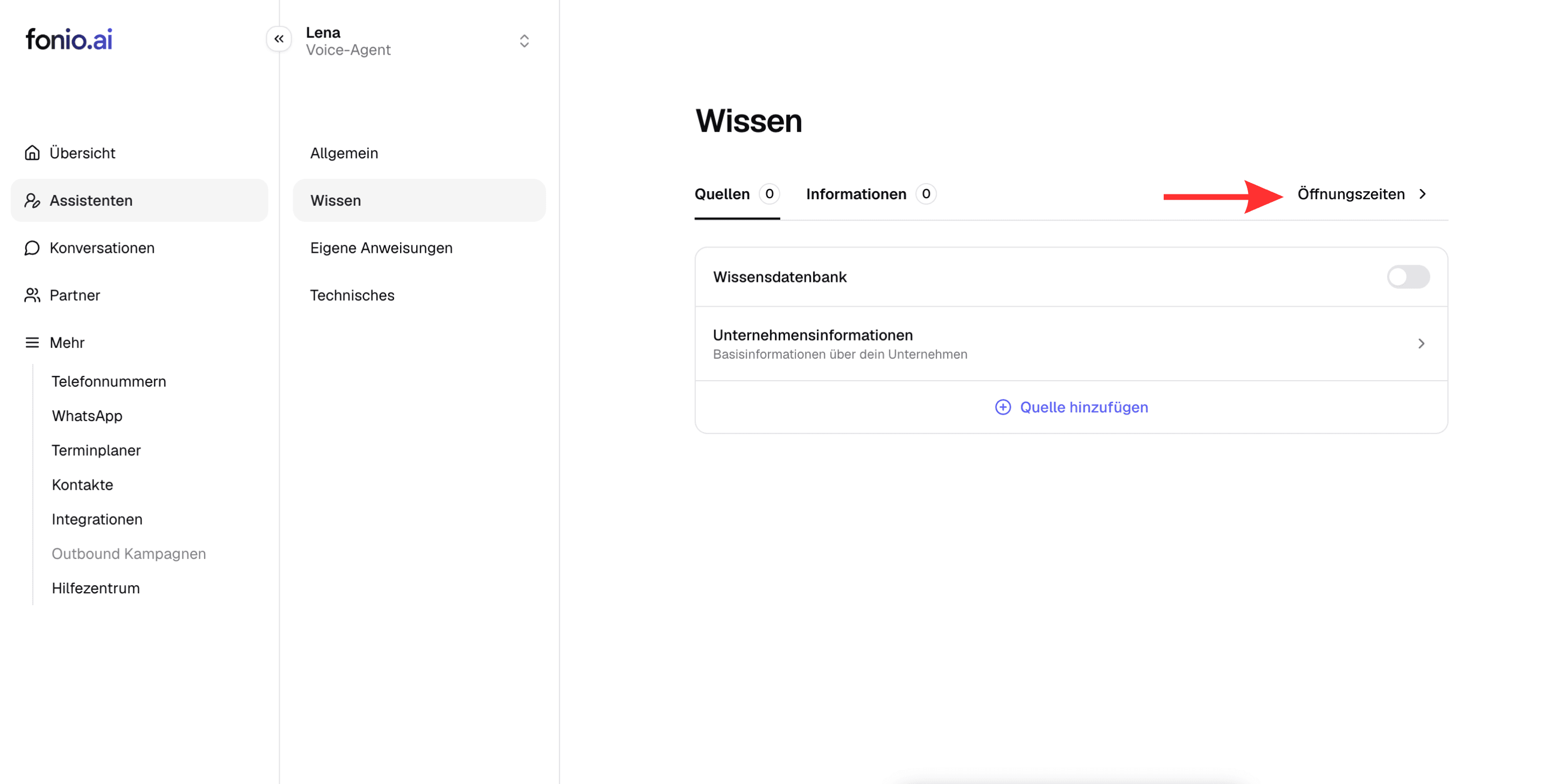Click plus icon beside Quelle hinzufügen
This screenshot has width=1567, height=784.
1003,407
